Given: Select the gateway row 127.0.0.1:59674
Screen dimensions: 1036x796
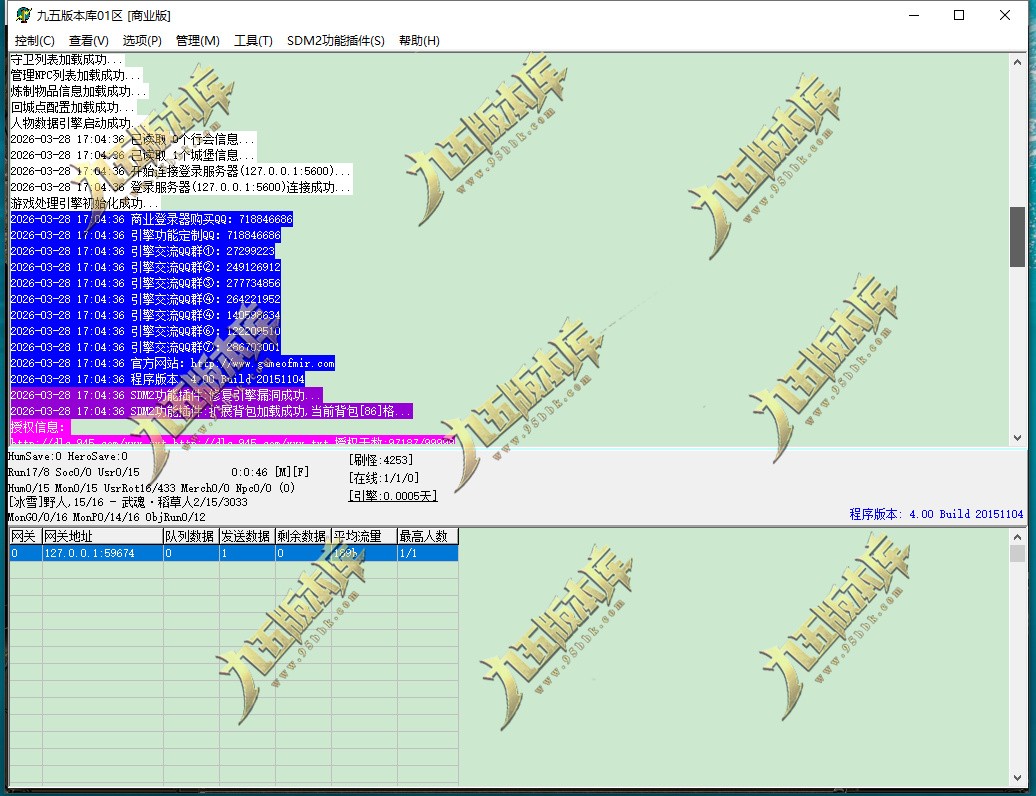Looking at the screenshot, I should [x=233, y=553].
